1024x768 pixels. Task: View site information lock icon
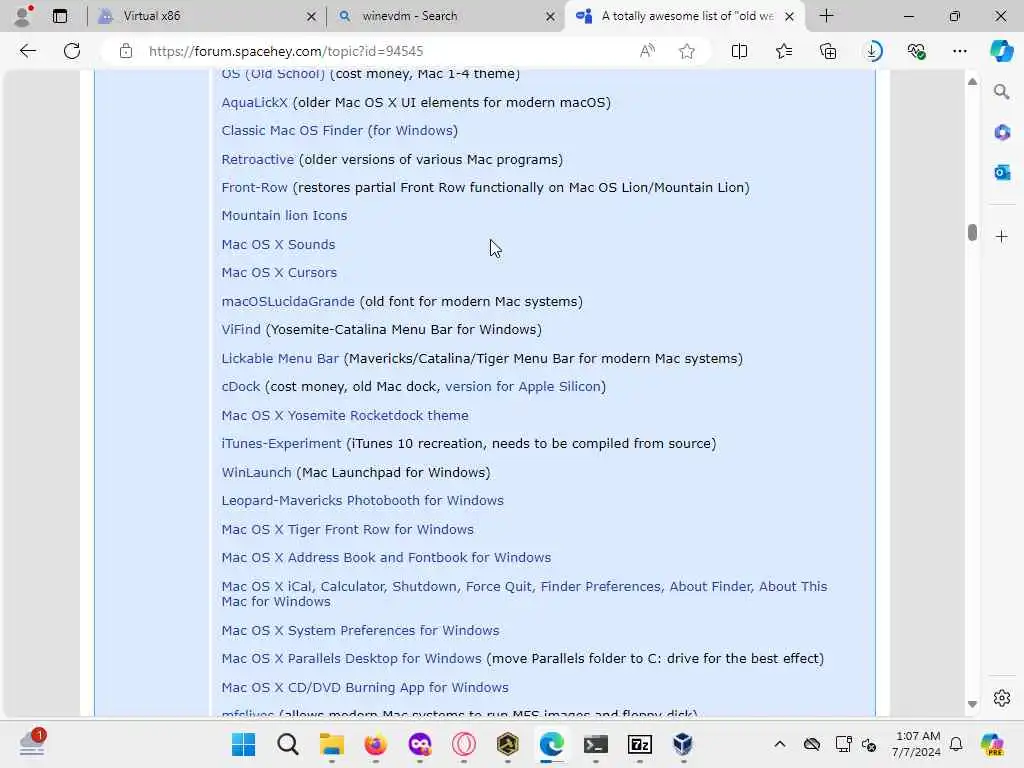[126, 51]
